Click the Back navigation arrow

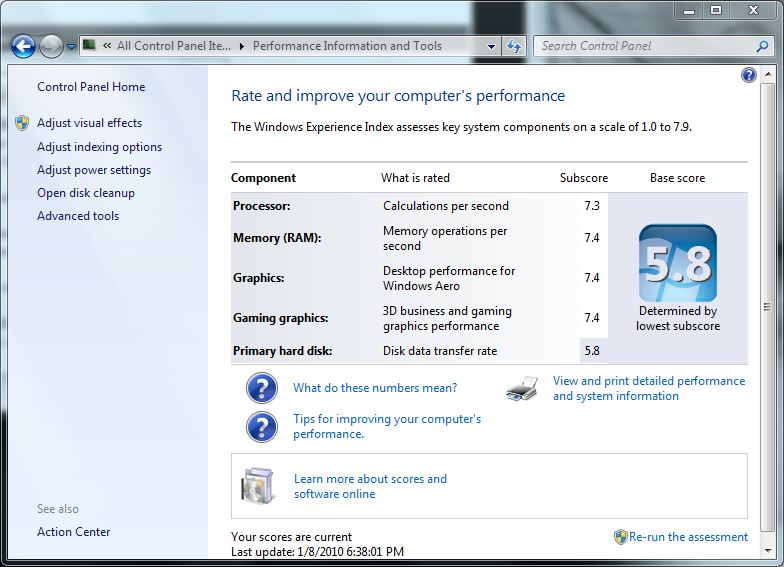pos(23,47)
